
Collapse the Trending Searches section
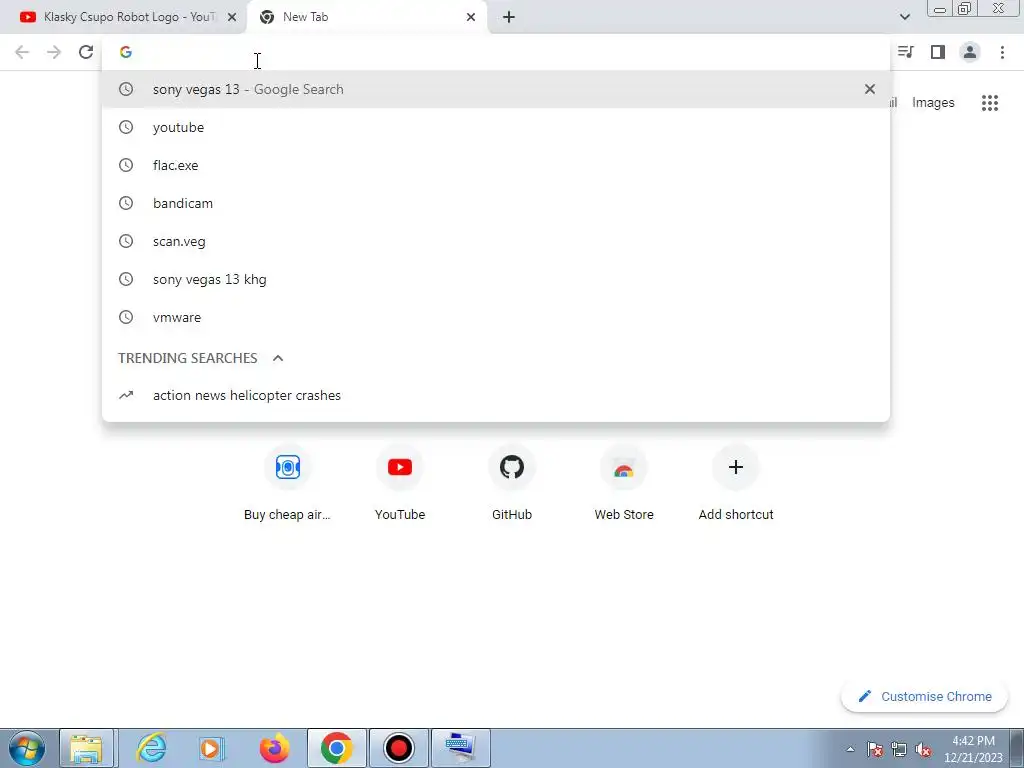pyautogui.click(x=278, y=358)
